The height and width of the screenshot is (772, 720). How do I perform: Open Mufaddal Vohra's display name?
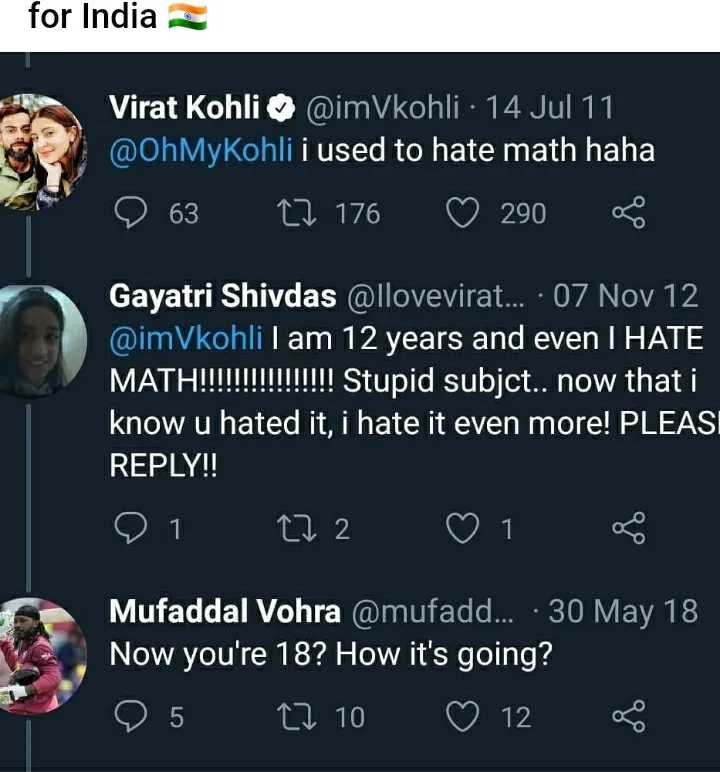point(224,611)
